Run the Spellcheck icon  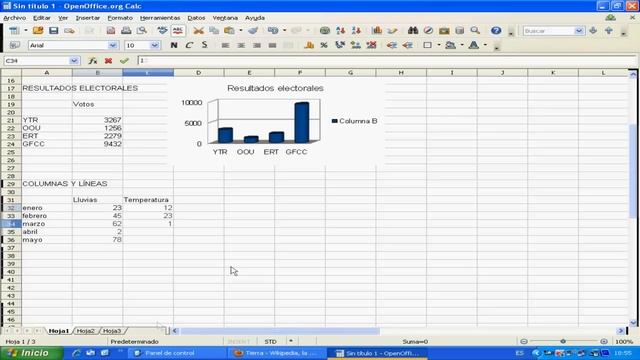point(162,31)
